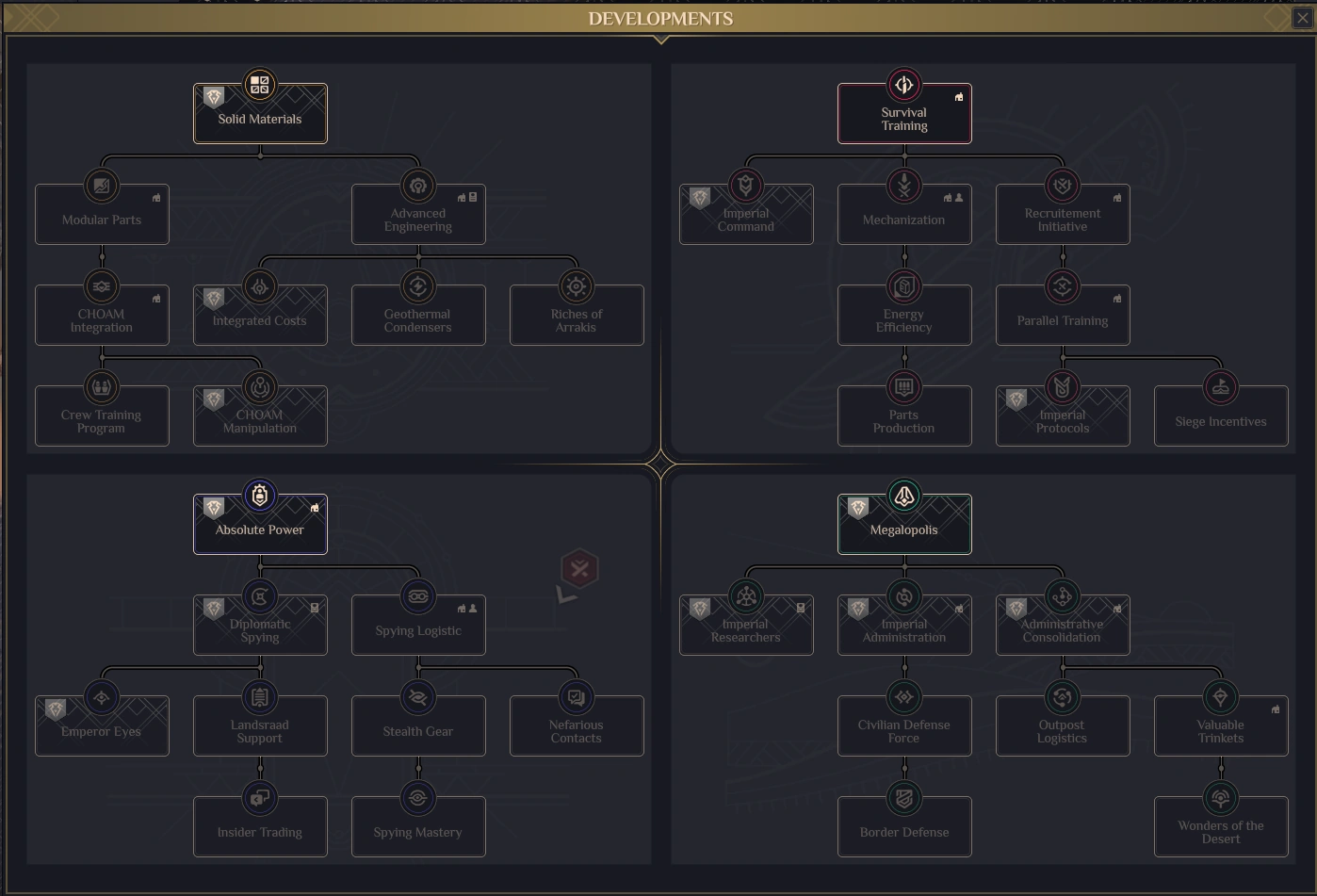Screen dimensions: 1317x896
Task: Select the Imperial Protocols development card
Action: tap(1063, 415)
